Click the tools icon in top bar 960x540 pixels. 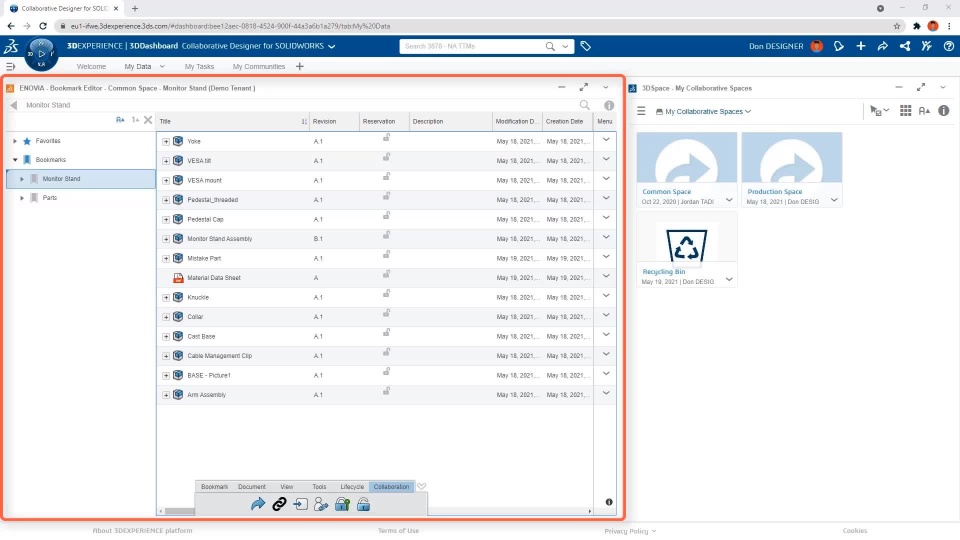click(926, 46)
